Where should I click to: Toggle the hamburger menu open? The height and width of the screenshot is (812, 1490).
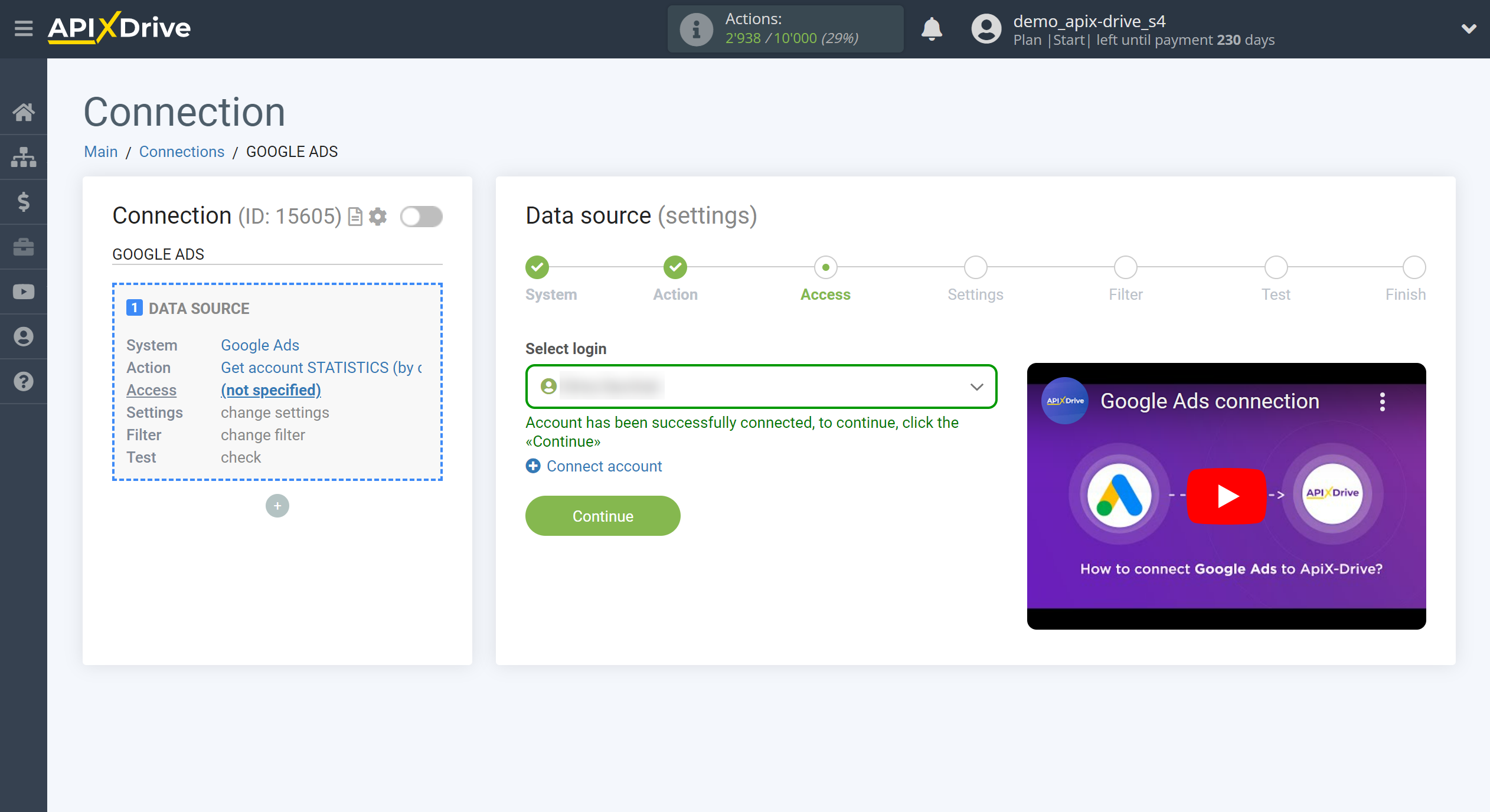22,28
